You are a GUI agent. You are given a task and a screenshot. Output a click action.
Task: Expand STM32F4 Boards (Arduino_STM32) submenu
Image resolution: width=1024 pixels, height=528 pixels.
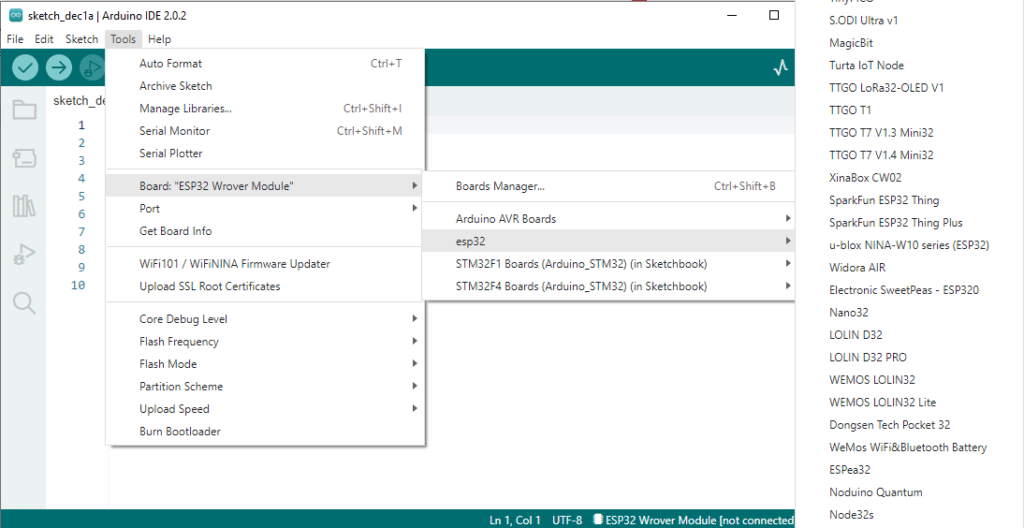coord(609,286)
